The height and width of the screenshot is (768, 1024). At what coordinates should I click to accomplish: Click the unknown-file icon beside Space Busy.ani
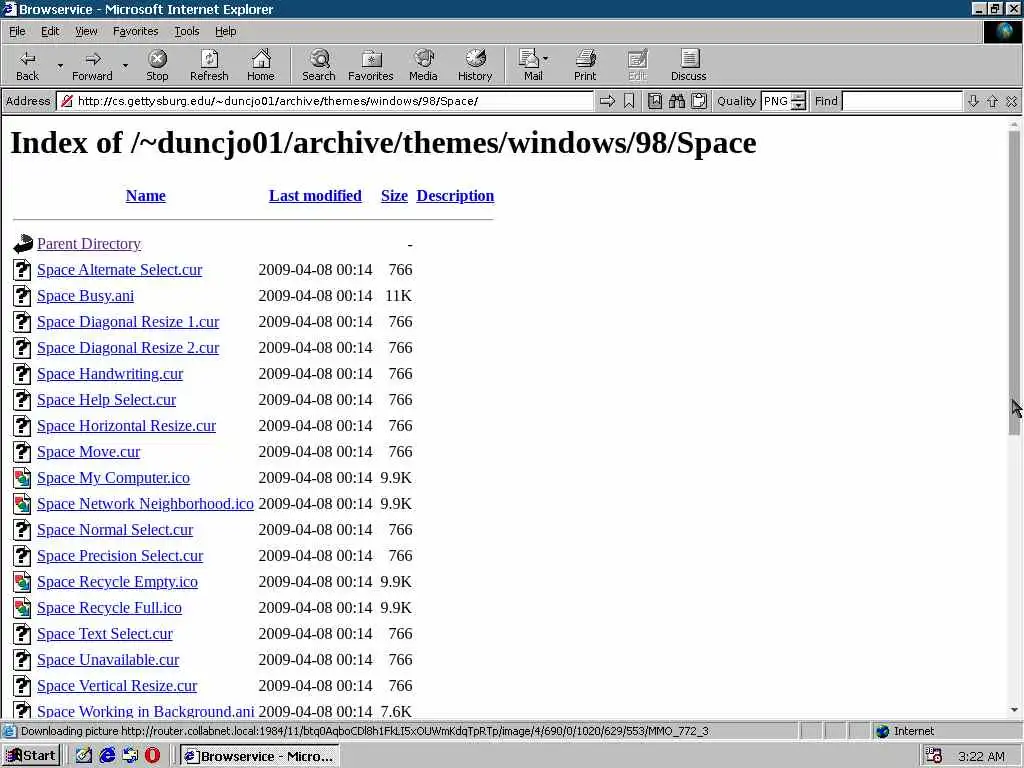point(23,296)
